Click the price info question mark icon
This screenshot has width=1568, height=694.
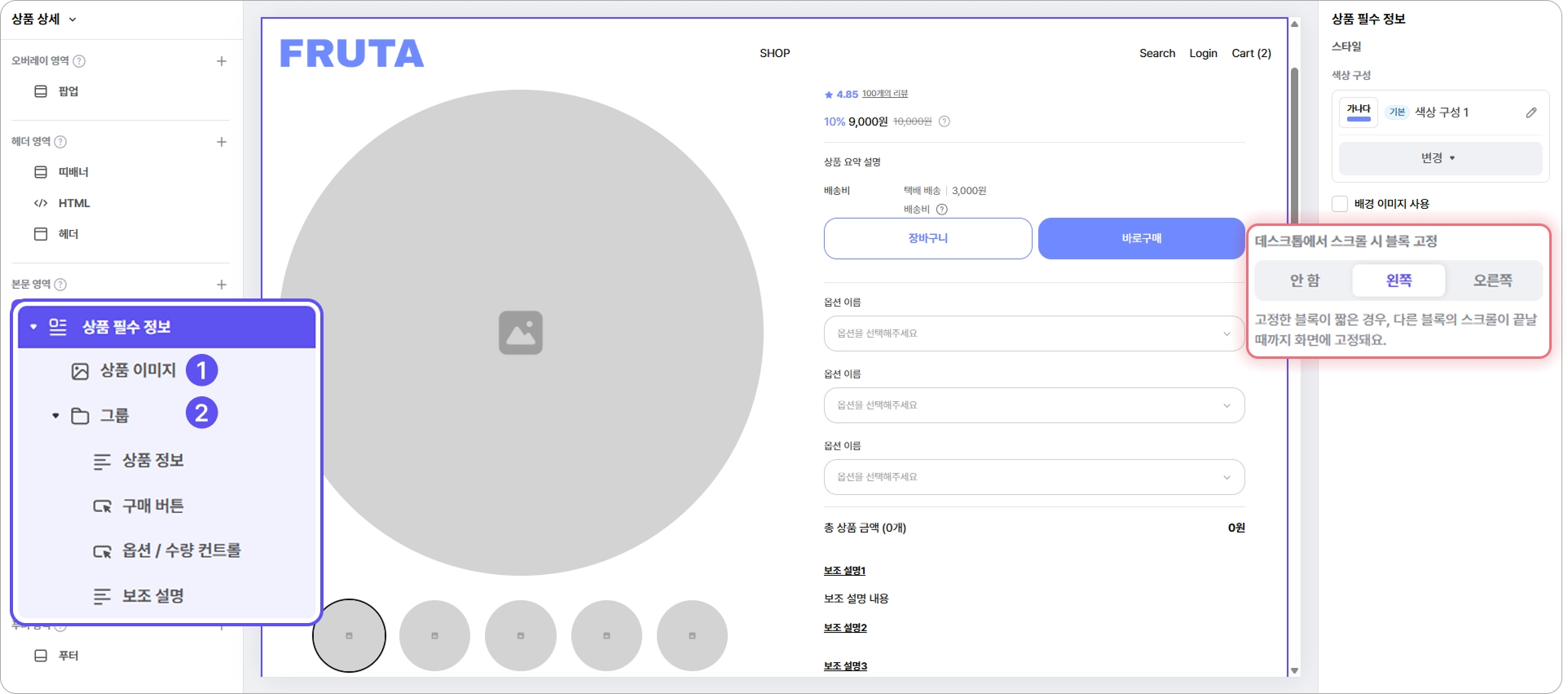click(945, 122)
